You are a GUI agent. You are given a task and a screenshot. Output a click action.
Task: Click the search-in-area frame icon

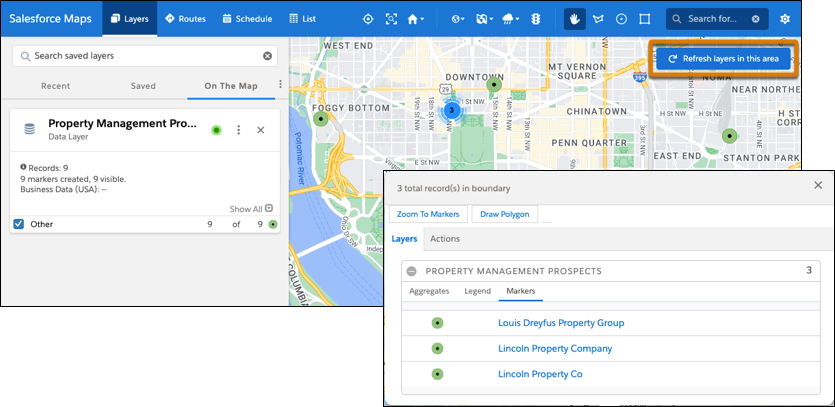pos(391,19)
